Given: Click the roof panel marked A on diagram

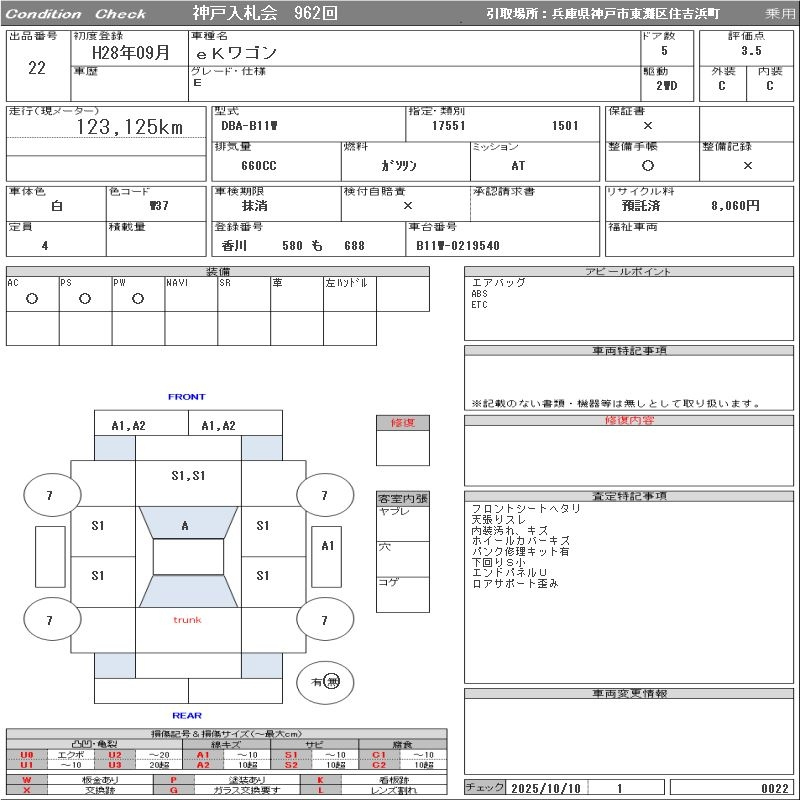Looking at the screenshot, I should pos(185,525).
